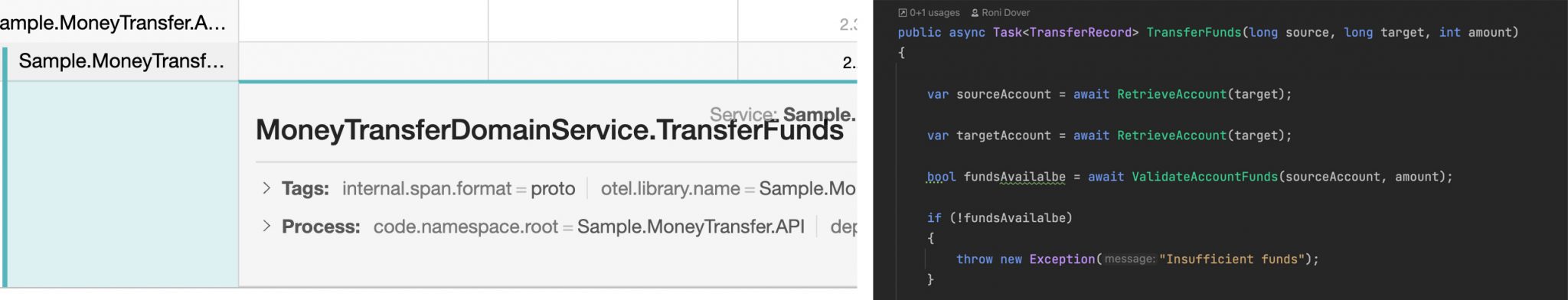Click the MoneyTransferDomainService.TransferFunds span title
The height and width of the screenshot is (300, 1568).
(550, 130)
